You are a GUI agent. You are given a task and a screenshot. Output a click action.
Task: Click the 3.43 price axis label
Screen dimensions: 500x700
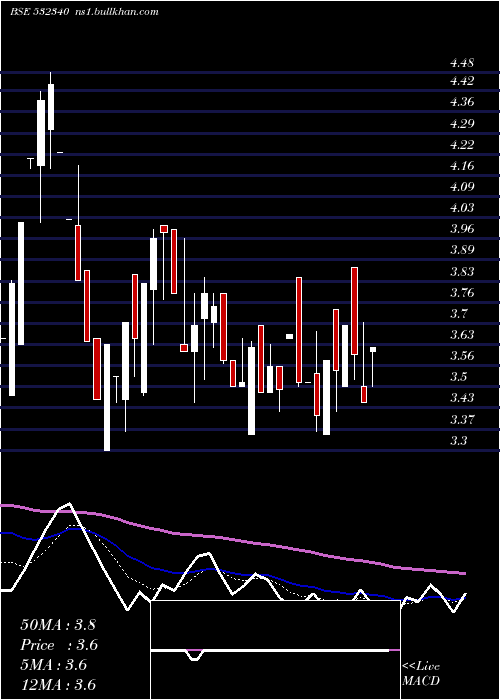pyautogui.click(x=462, y=398)
